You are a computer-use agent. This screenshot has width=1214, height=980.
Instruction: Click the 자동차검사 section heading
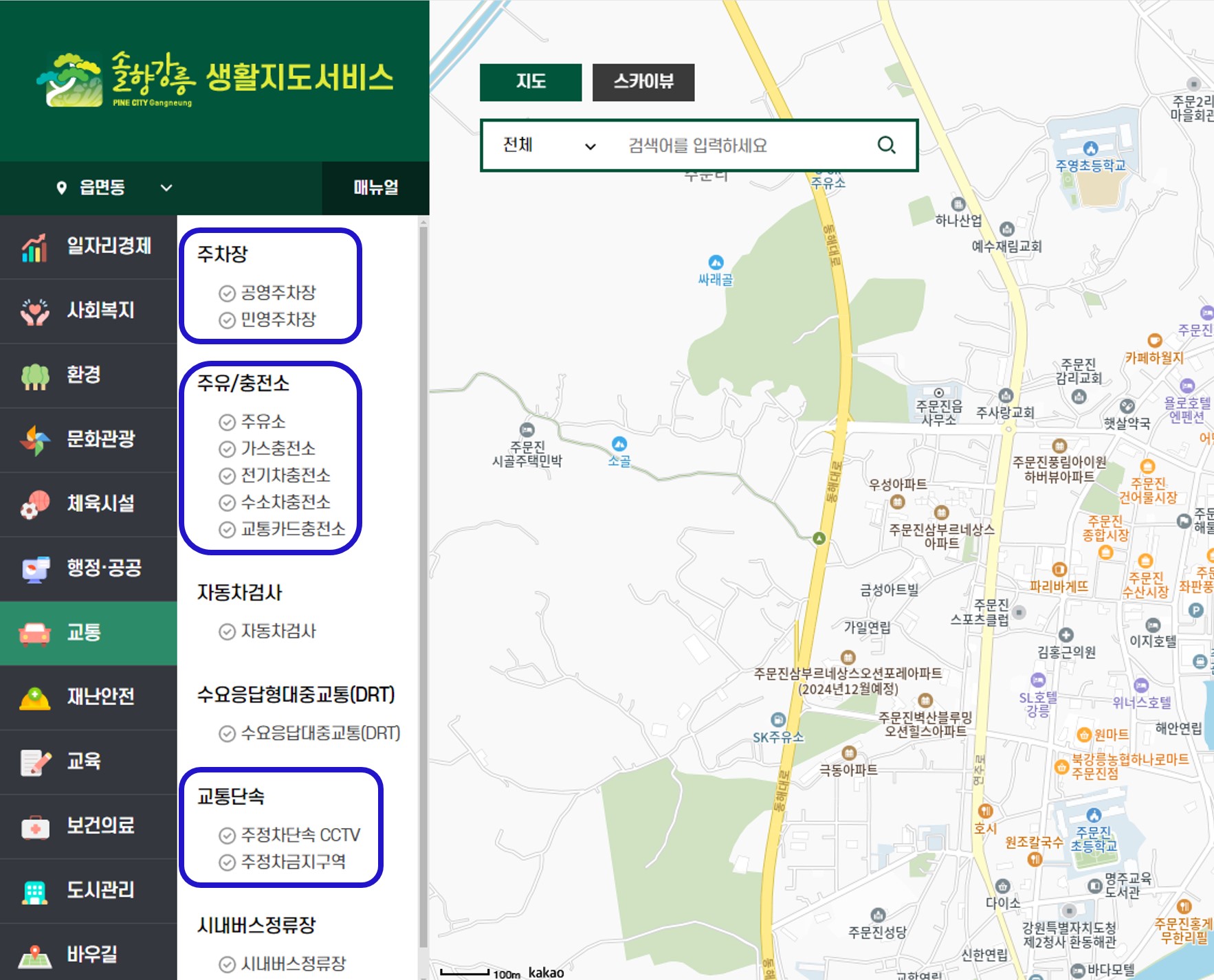point(239,592)
